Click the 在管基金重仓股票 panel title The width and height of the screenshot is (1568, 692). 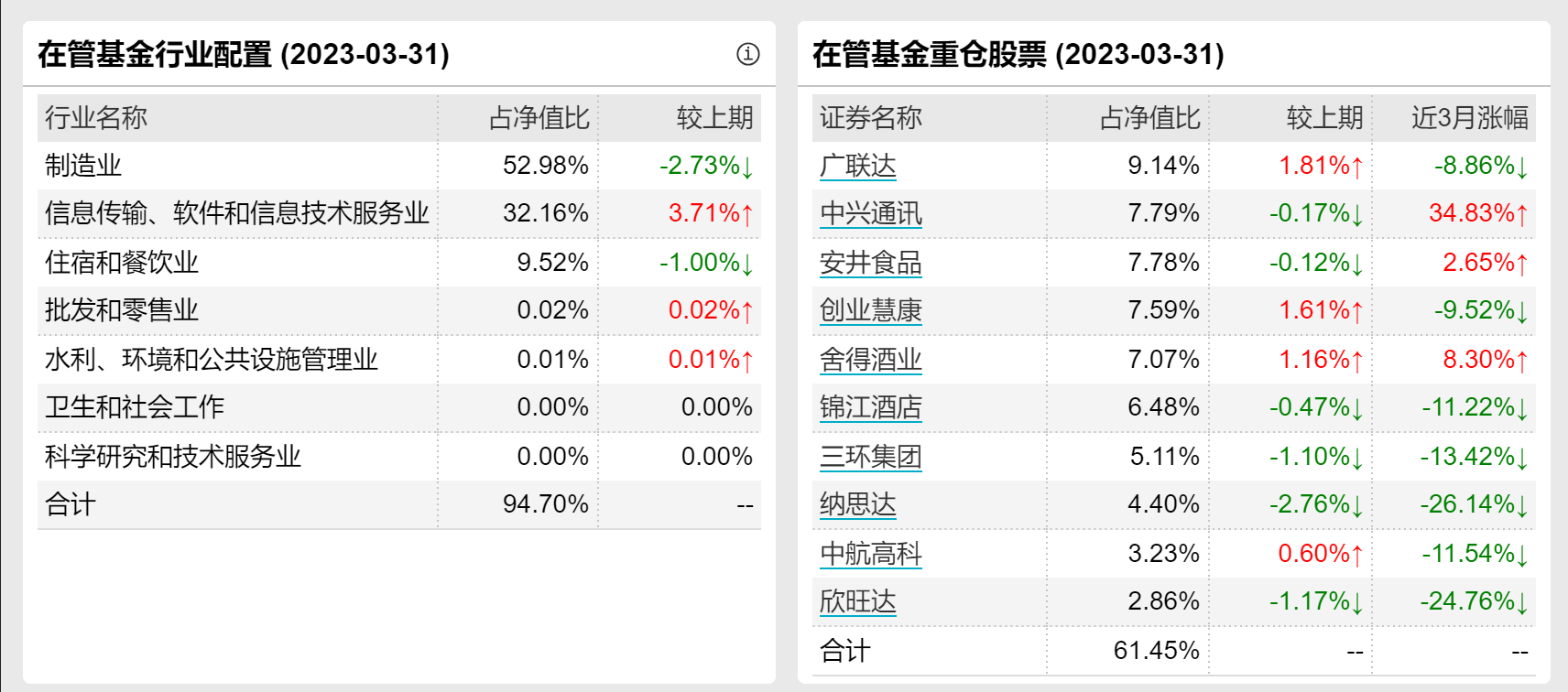(x=1018, y=54)
